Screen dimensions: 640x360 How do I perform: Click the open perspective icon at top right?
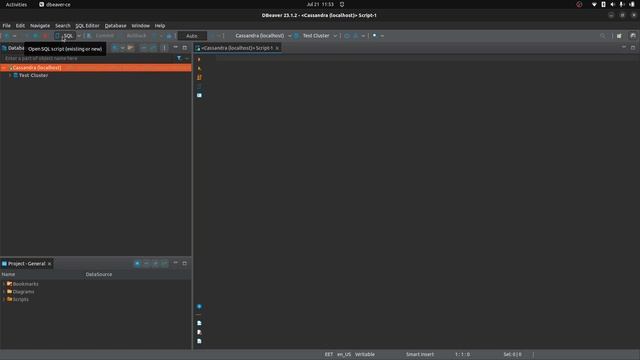pos(620,36)
